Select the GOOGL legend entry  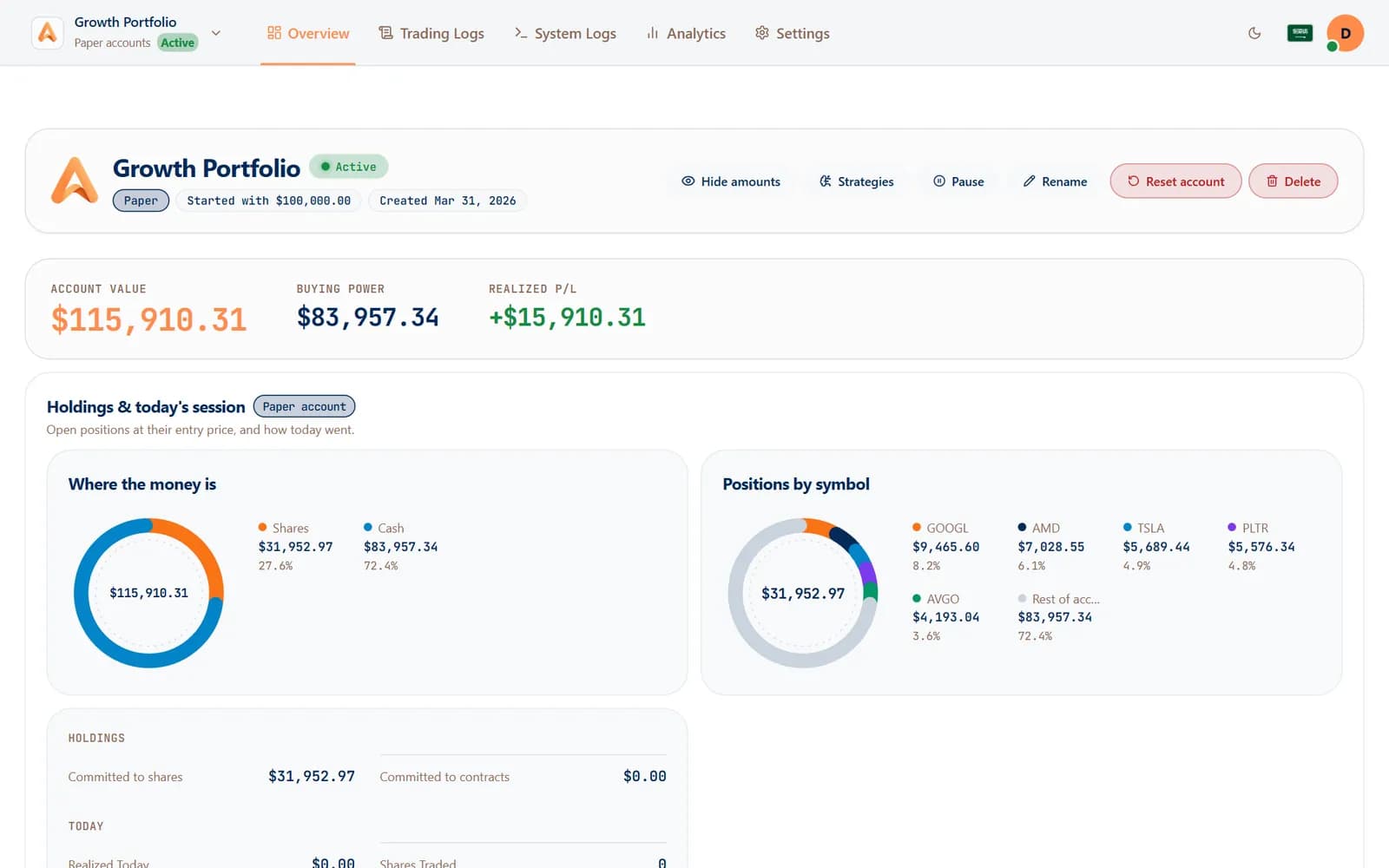click(946, 546)
